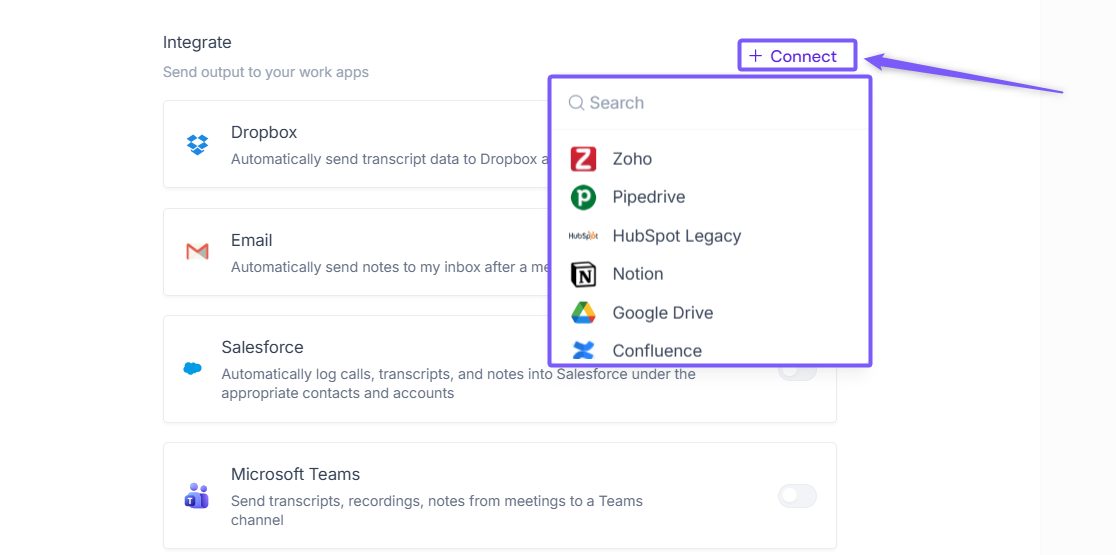Click the HubSpot logo icon
The height and width of the screenshot is (555, 1116).
(x=583, y=236)
